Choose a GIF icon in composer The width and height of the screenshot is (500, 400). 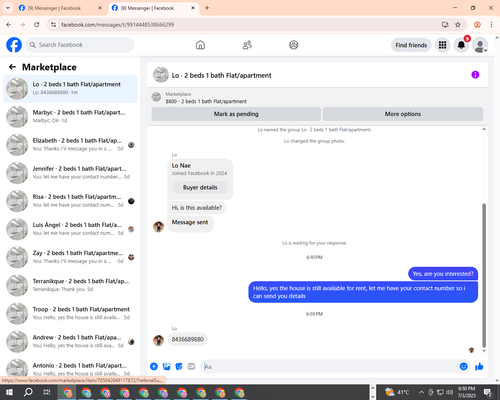coord(191,366)
